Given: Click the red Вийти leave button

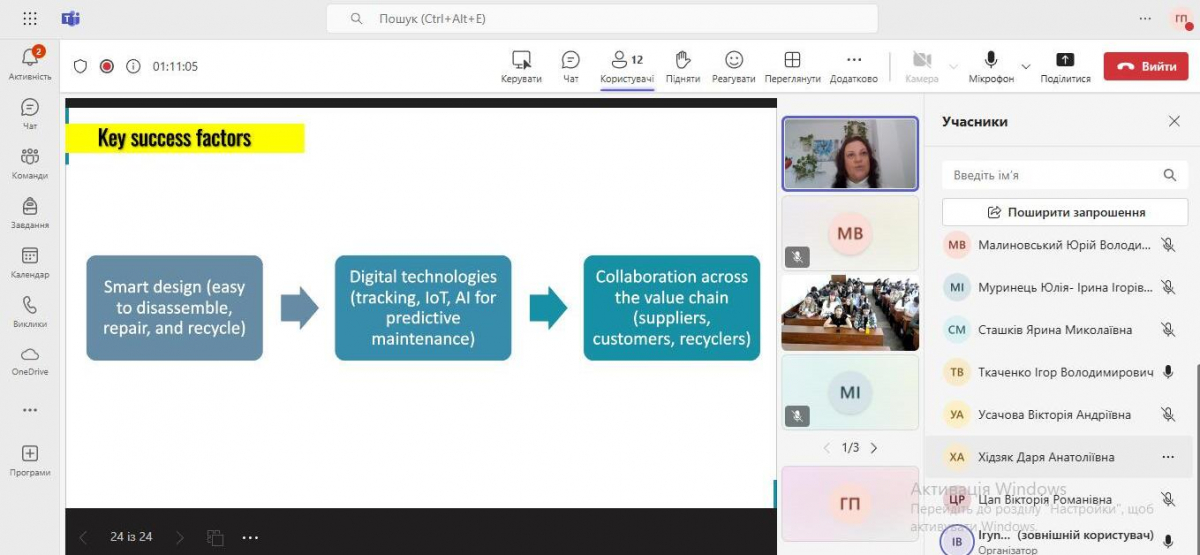Looking at the screenshot, I should pyautogui.click(x=1145, y=66).
